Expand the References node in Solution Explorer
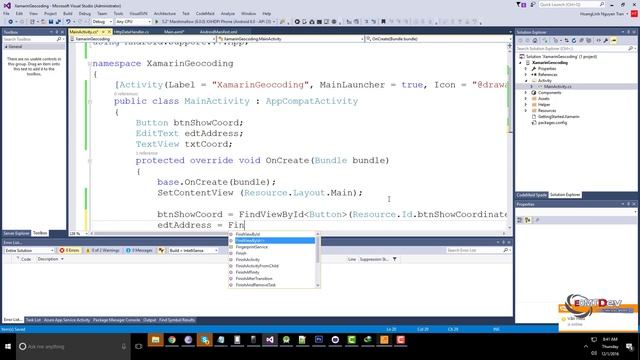 click(526, 75)
